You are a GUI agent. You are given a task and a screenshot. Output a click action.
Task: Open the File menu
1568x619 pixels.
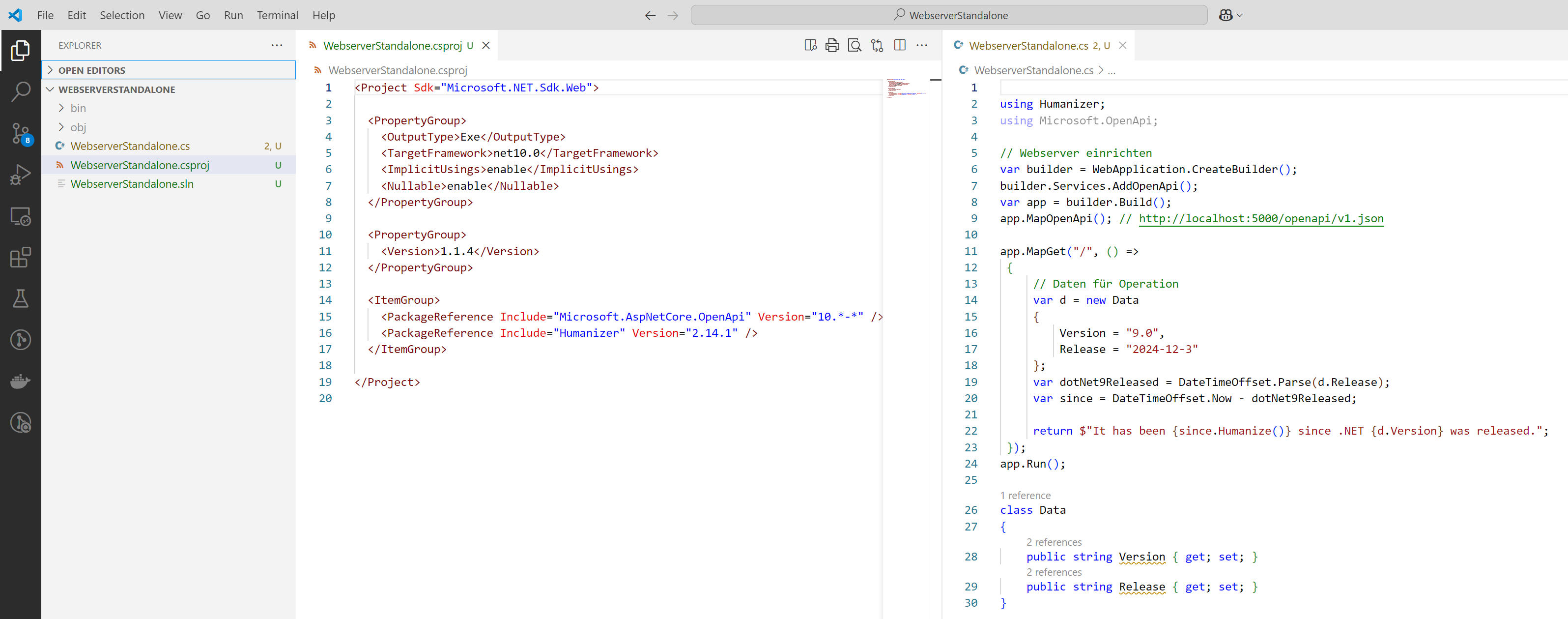[45, 15]
